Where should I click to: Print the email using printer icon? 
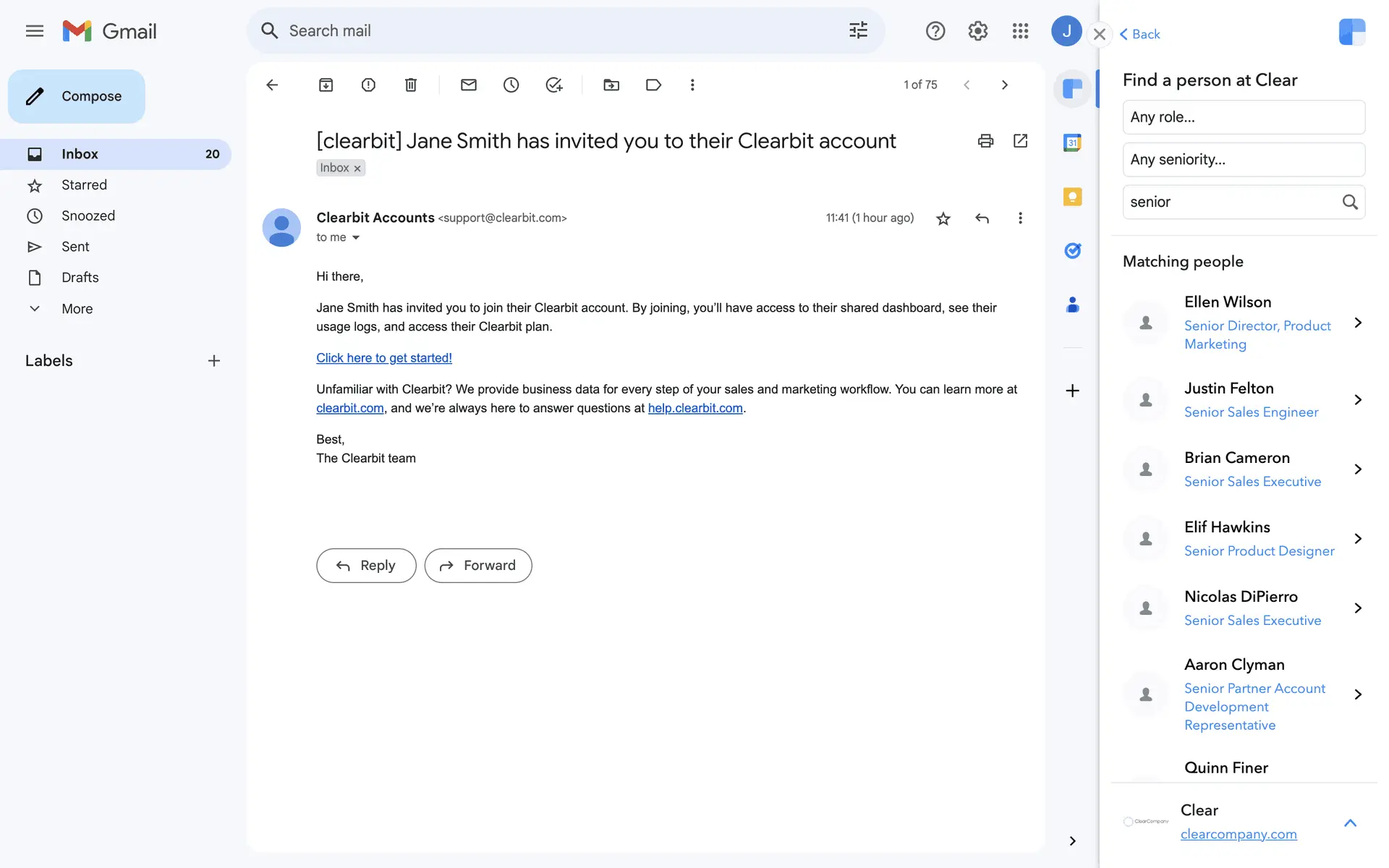tap(985, 141)
